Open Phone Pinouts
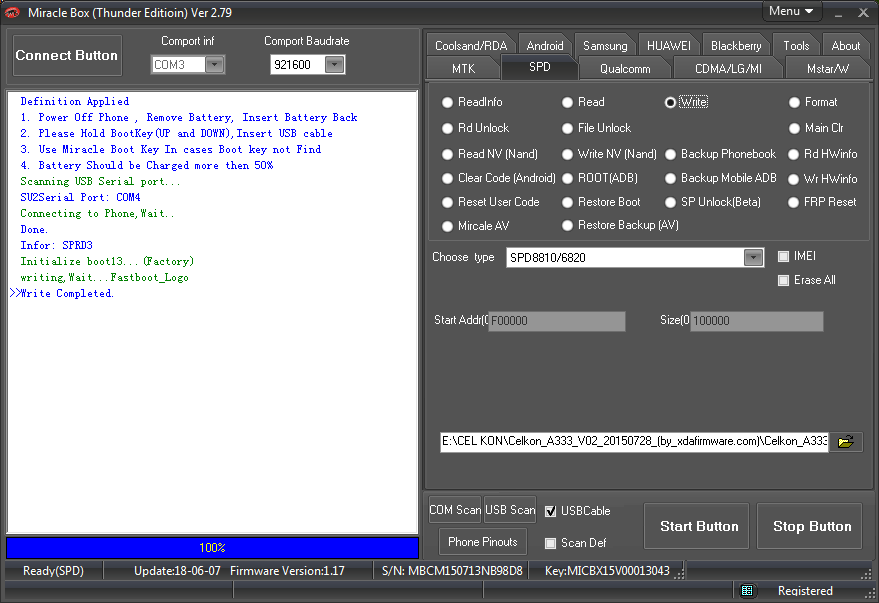 tap(483, 542)
